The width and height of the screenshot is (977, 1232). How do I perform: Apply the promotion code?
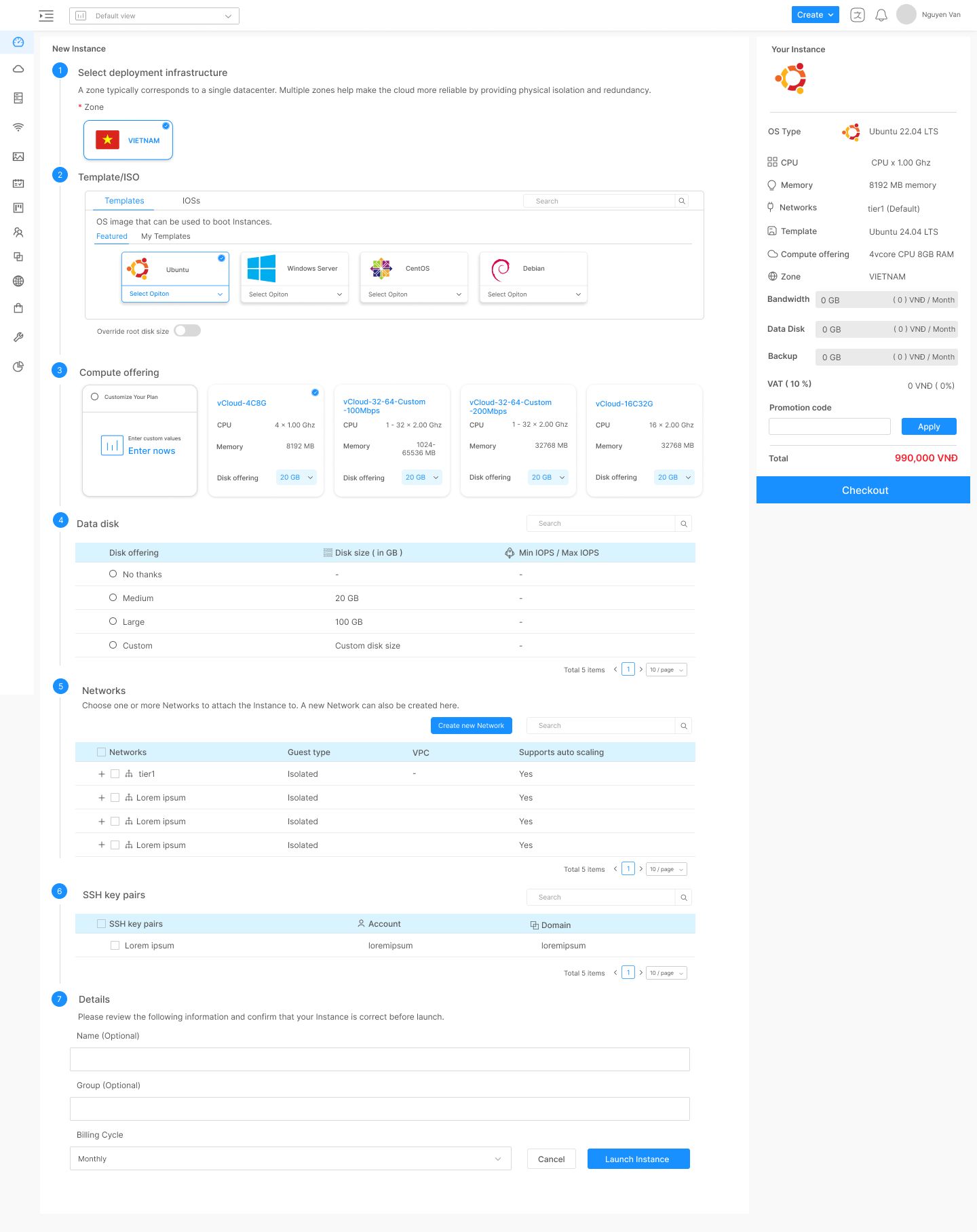(x=929, y=427)
